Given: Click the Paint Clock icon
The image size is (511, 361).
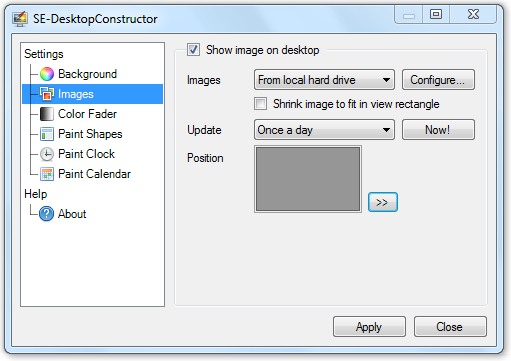Looking at the screenshot, I should tap(47, 154).
